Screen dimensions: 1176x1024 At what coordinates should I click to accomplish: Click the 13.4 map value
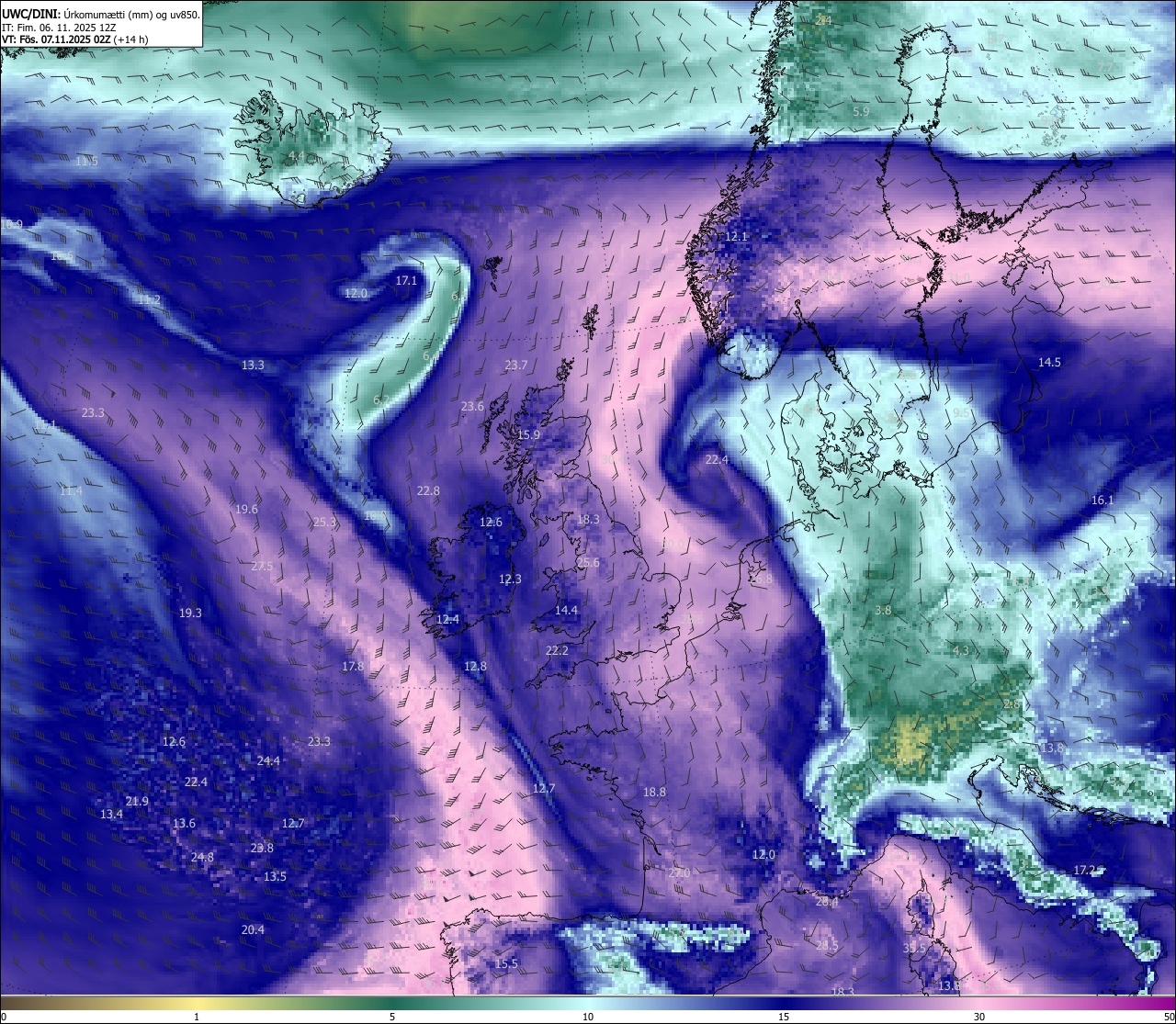point(111,814)
